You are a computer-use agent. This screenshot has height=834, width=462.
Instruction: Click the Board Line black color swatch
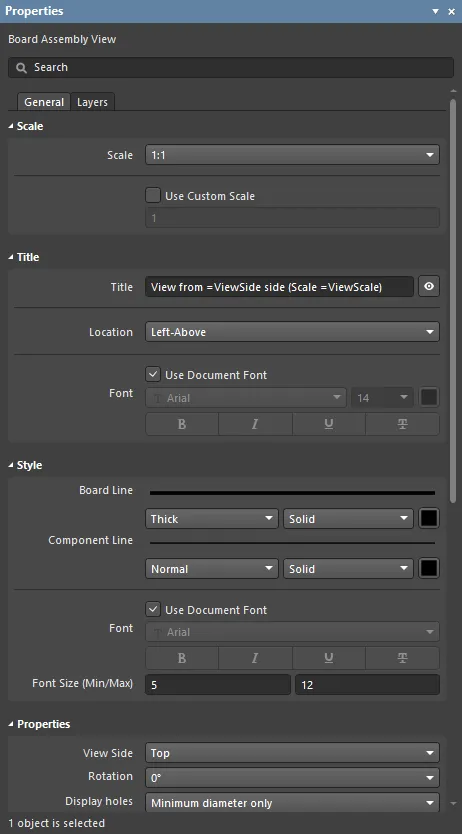pos(429,519)
